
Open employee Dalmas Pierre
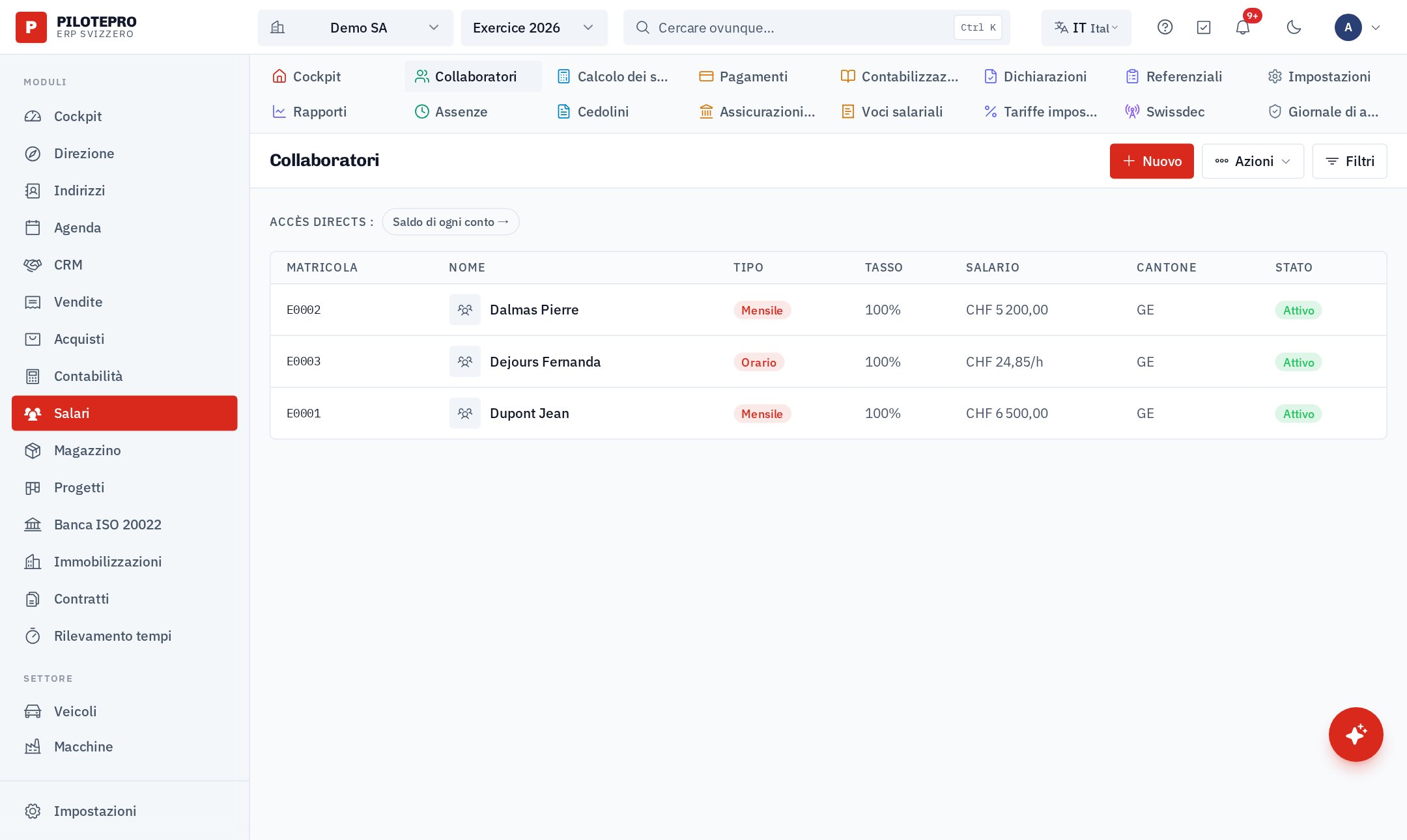(534, 309)
